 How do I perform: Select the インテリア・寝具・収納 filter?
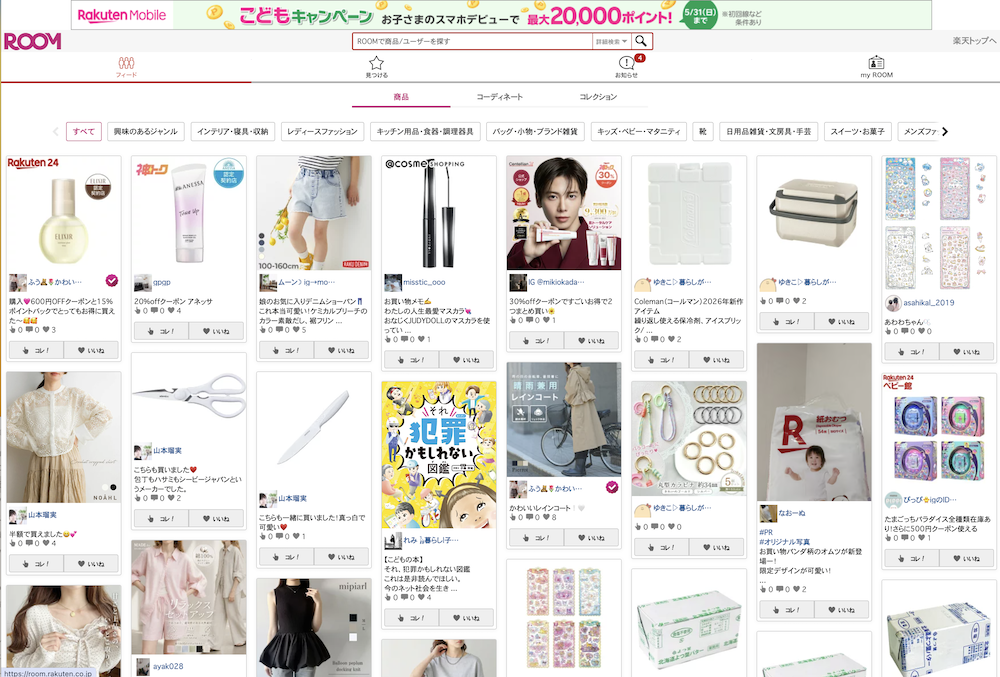click(232, 131)
